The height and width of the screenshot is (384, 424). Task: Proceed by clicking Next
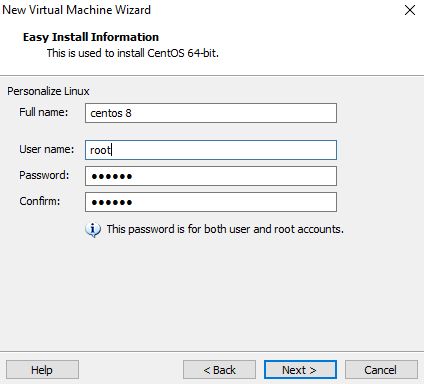(x=300, y=370)
